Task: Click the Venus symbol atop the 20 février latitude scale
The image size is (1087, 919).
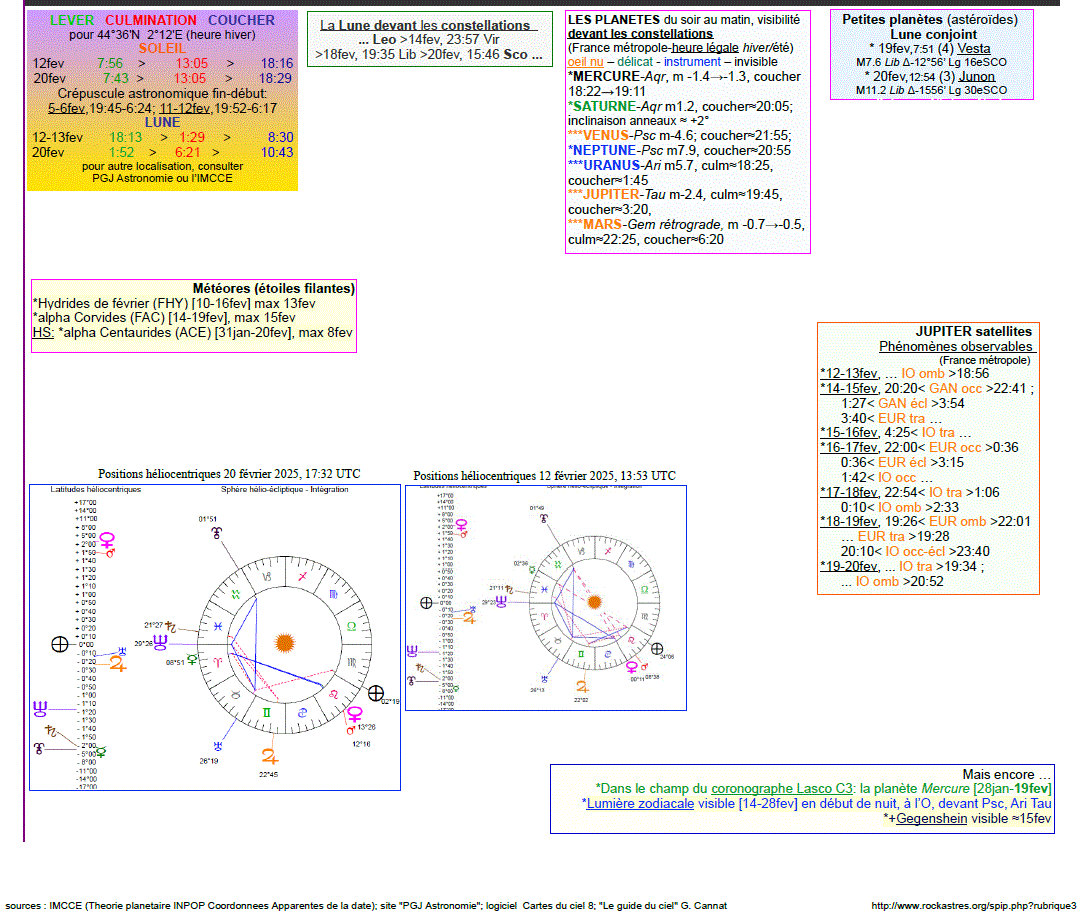Action: 107,540
